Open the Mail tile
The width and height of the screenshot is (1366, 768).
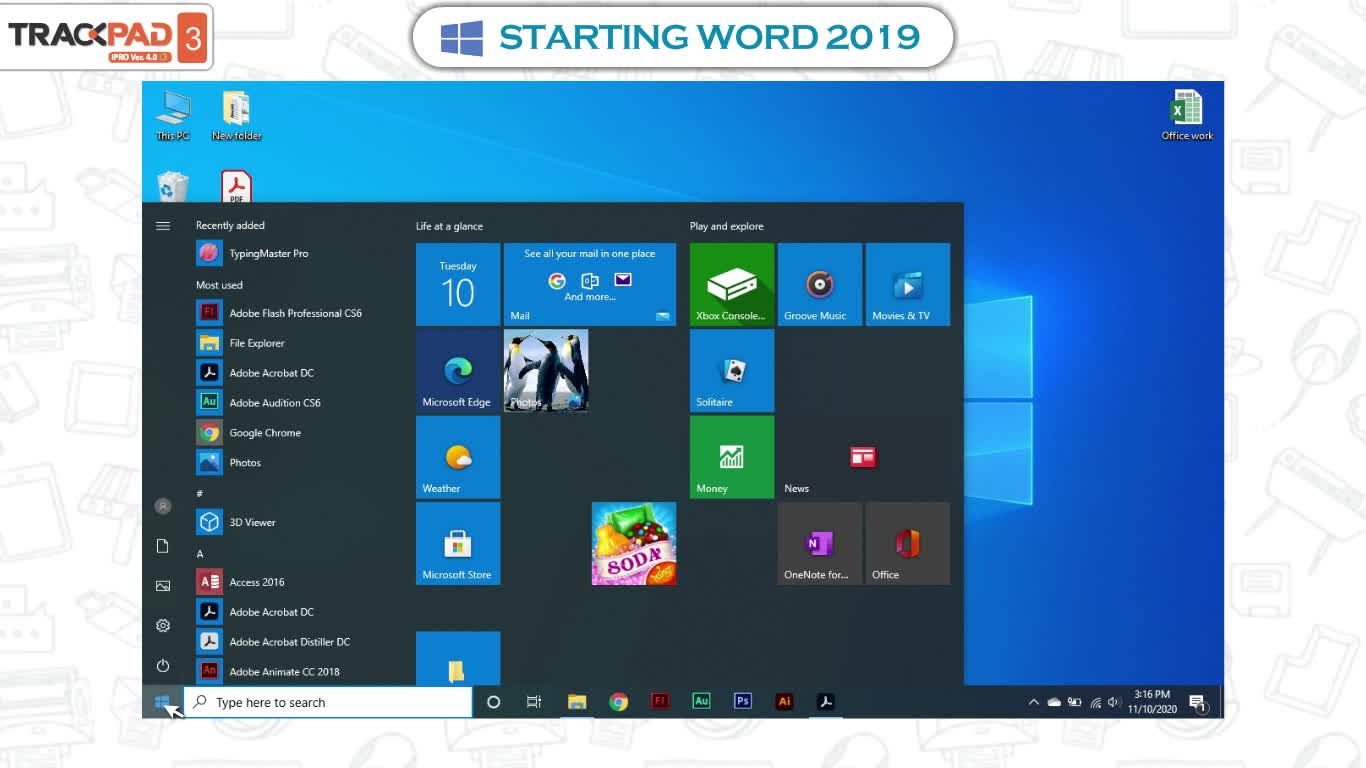[590, 284]
